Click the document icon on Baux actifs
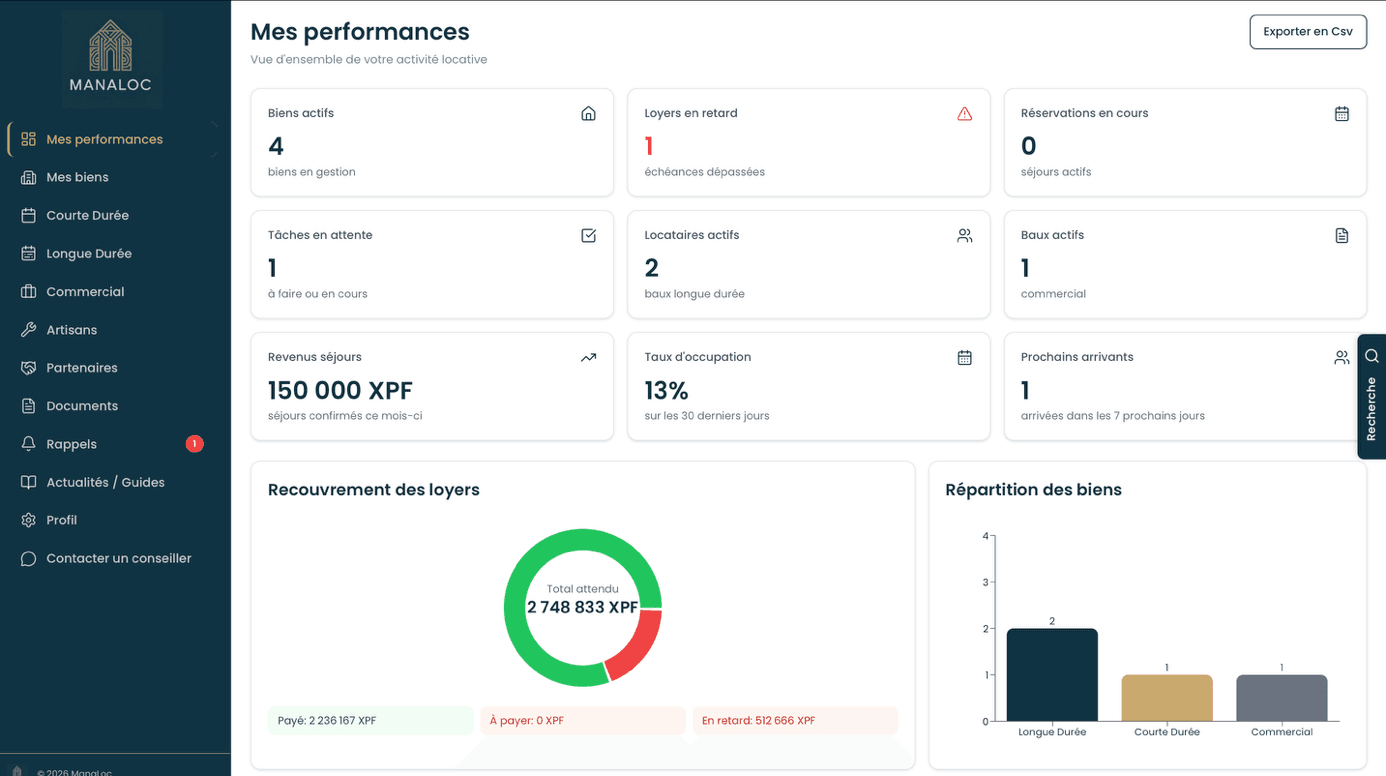Screen dimensions: 1386x776 coord(1341,236)
